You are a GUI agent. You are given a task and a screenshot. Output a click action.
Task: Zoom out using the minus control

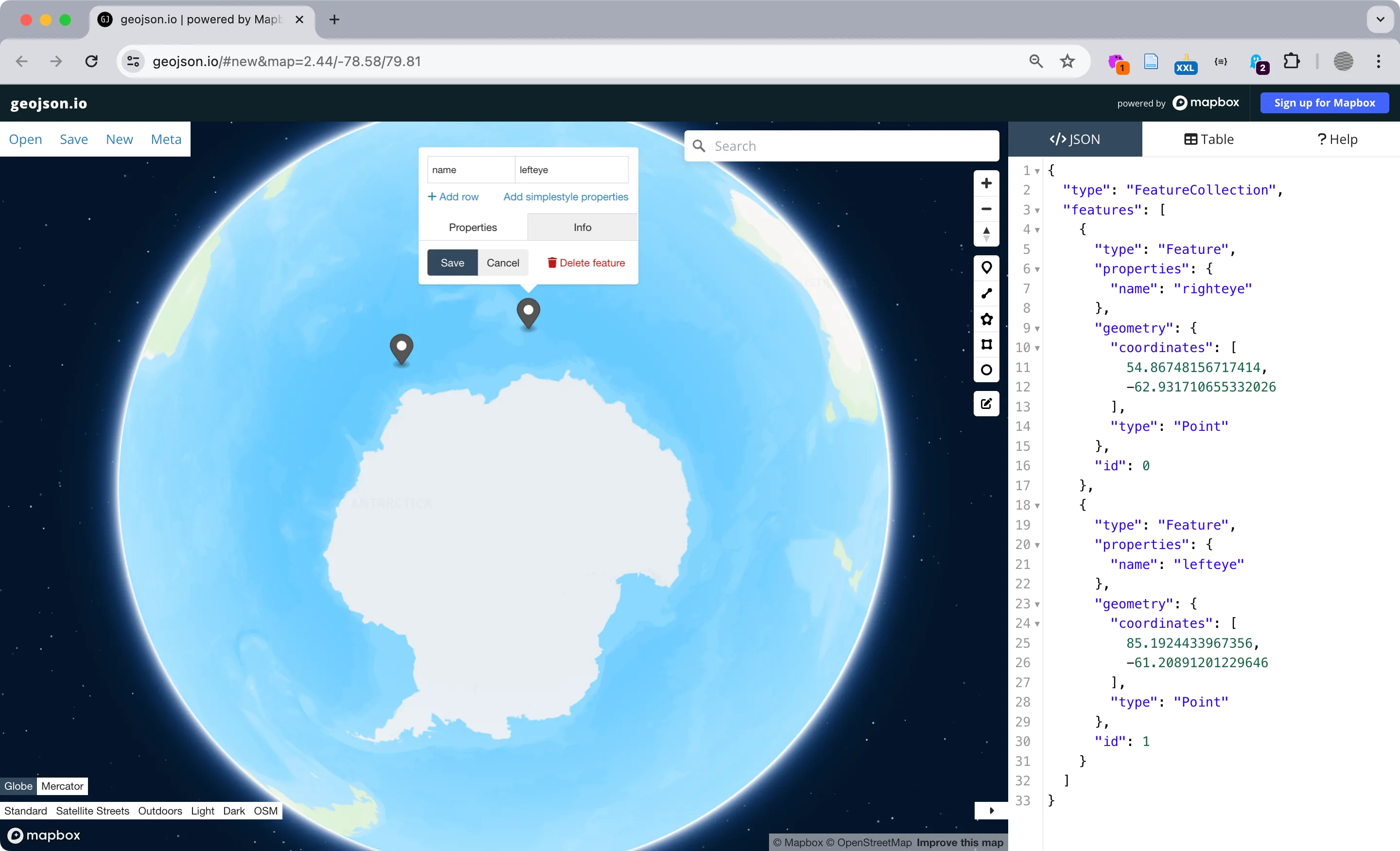(x=986, y=209)
